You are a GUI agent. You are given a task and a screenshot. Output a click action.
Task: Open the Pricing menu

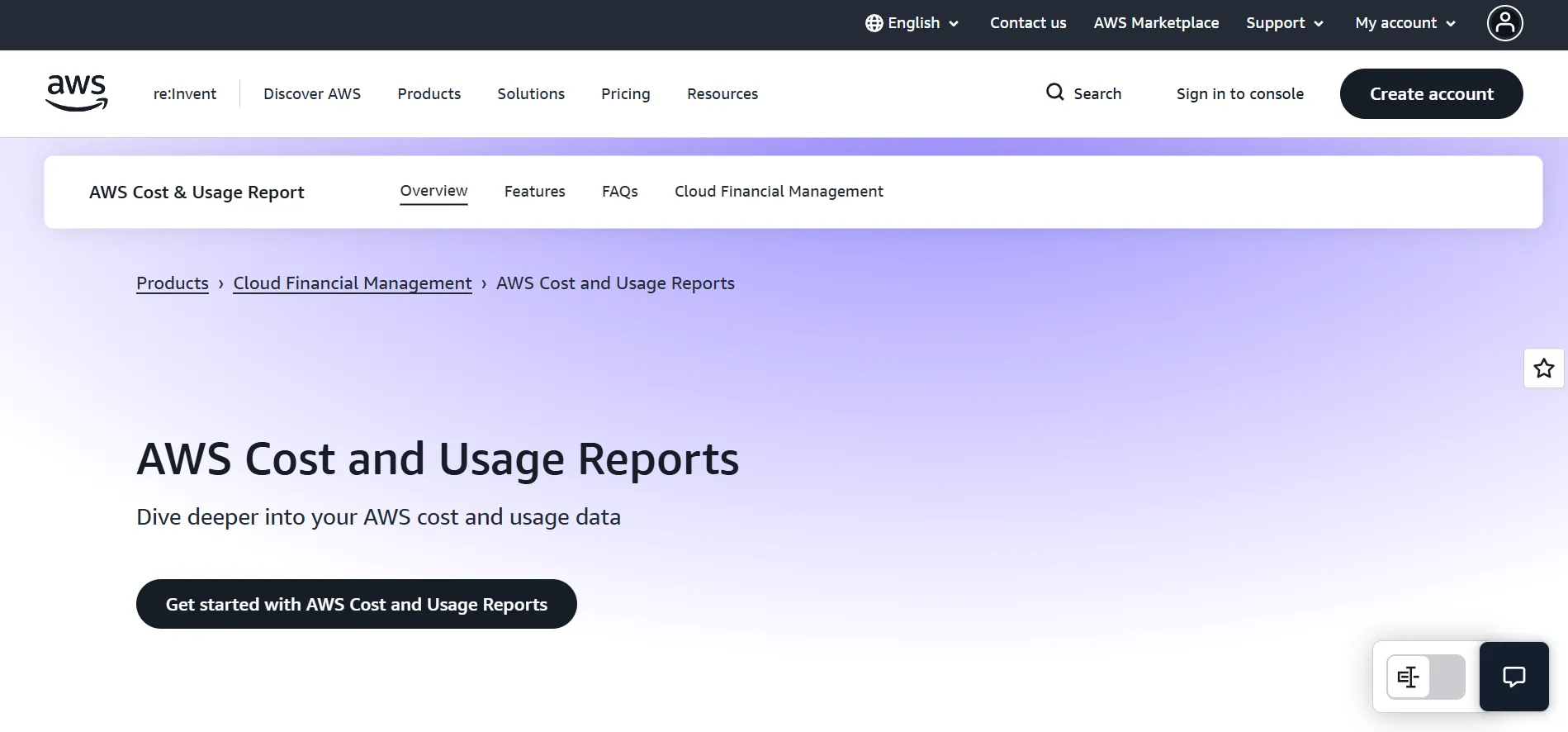pos(626,94)
